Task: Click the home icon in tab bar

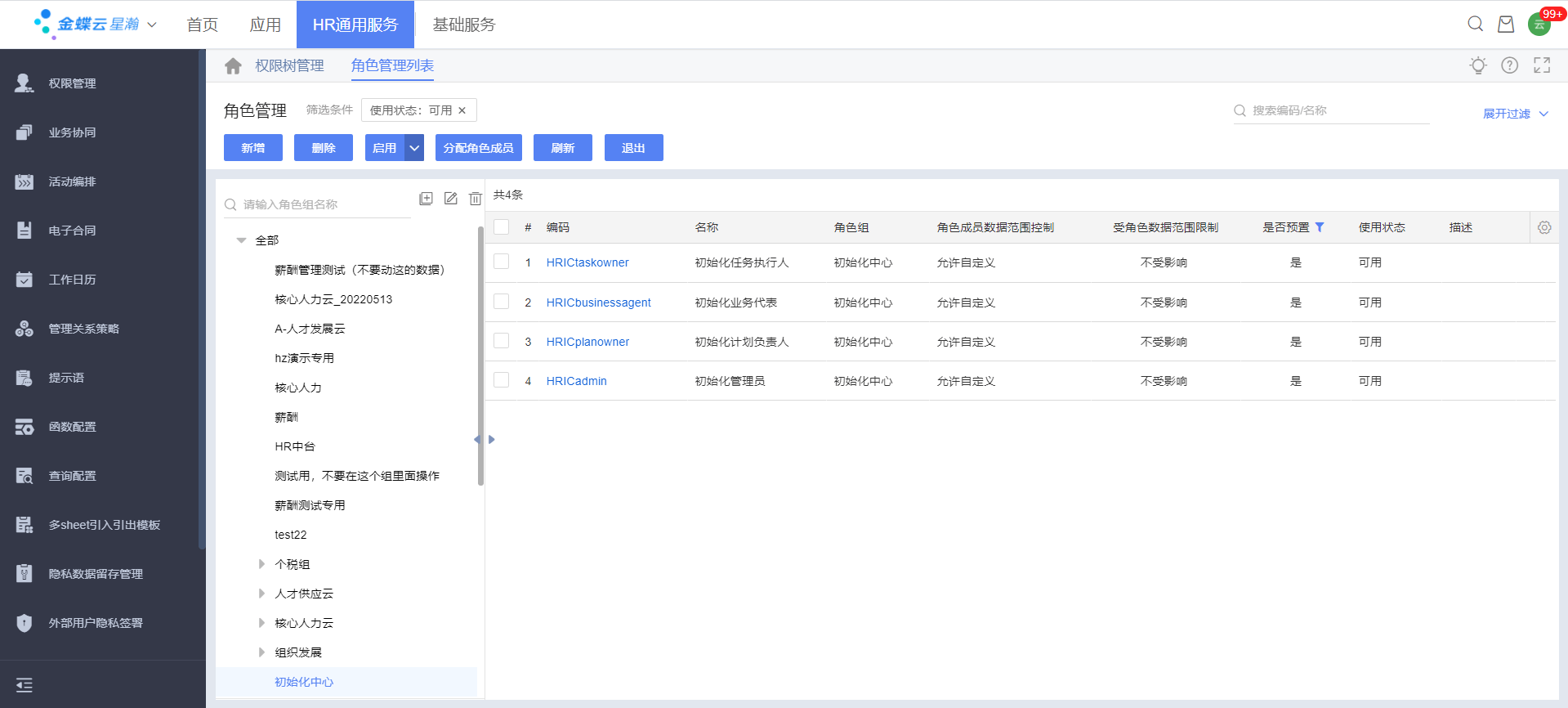Action: pyautogui.click(x=233, y=66)
